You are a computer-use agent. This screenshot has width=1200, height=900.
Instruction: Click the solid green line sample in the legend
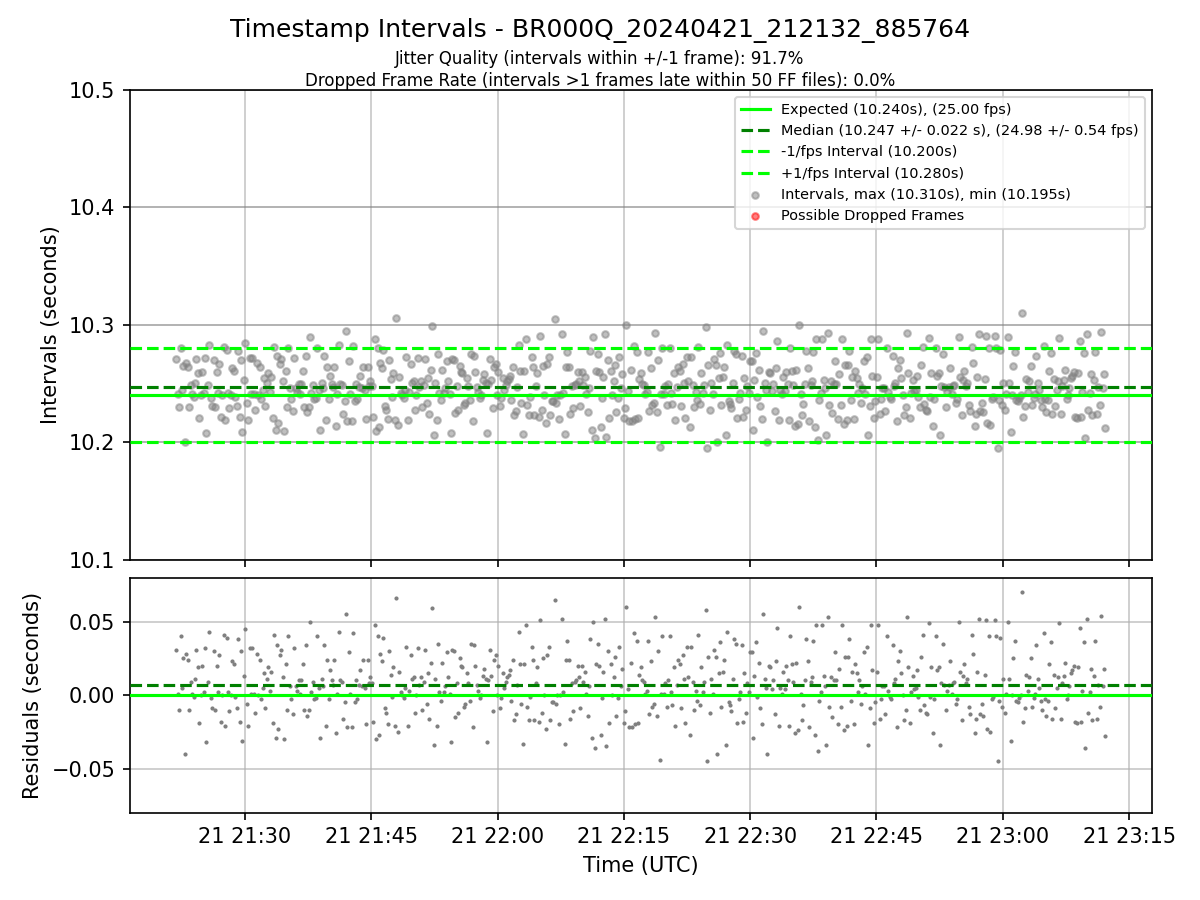[x=755, y=109]
